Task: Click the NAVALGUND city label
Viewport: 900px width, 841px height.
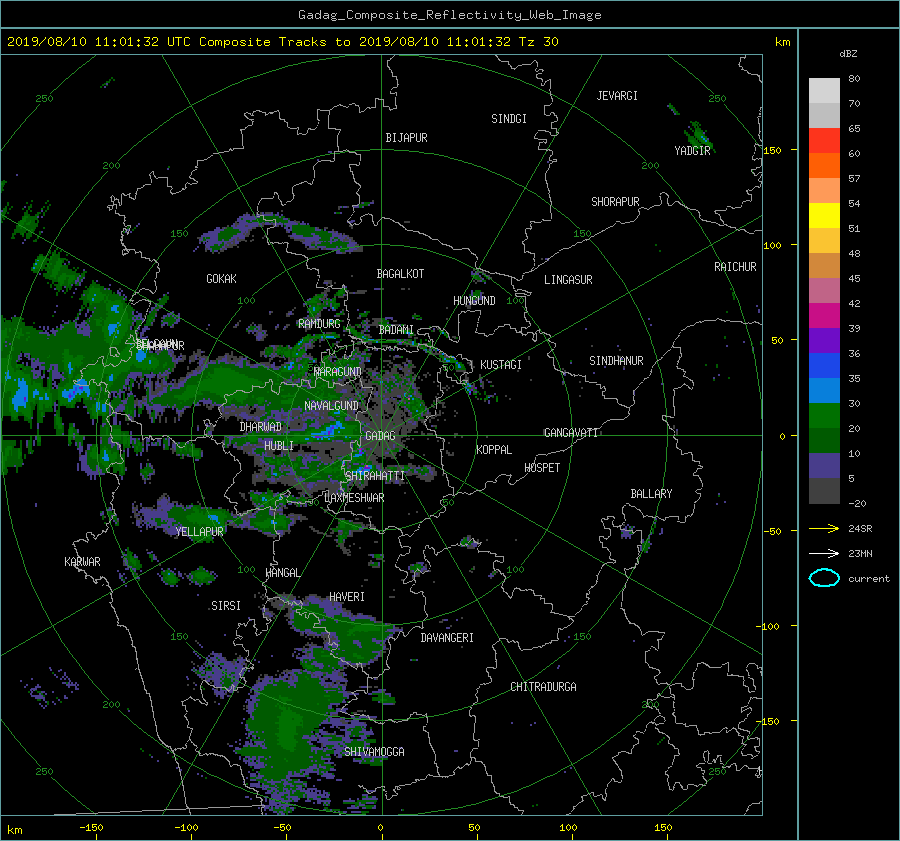Action: pos(331,406)
